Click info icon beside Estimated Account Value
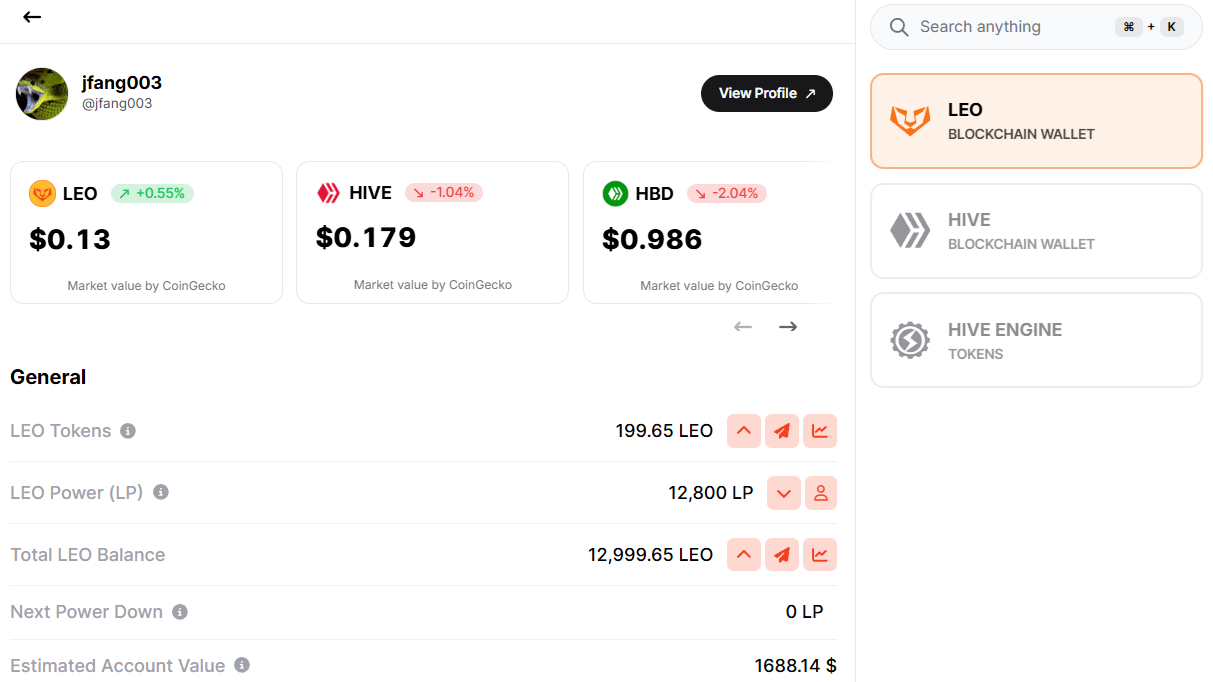This screenshot has height=682, width=1213. [242, 665]
